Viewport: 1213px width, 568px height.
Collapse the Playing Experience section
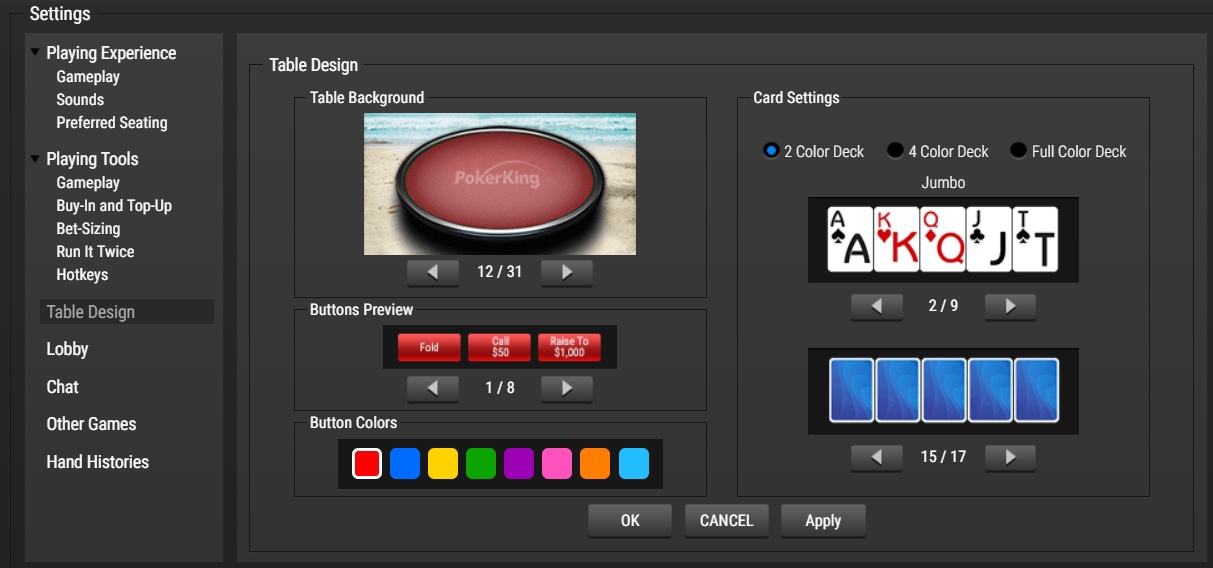click(x=36, y=53)
